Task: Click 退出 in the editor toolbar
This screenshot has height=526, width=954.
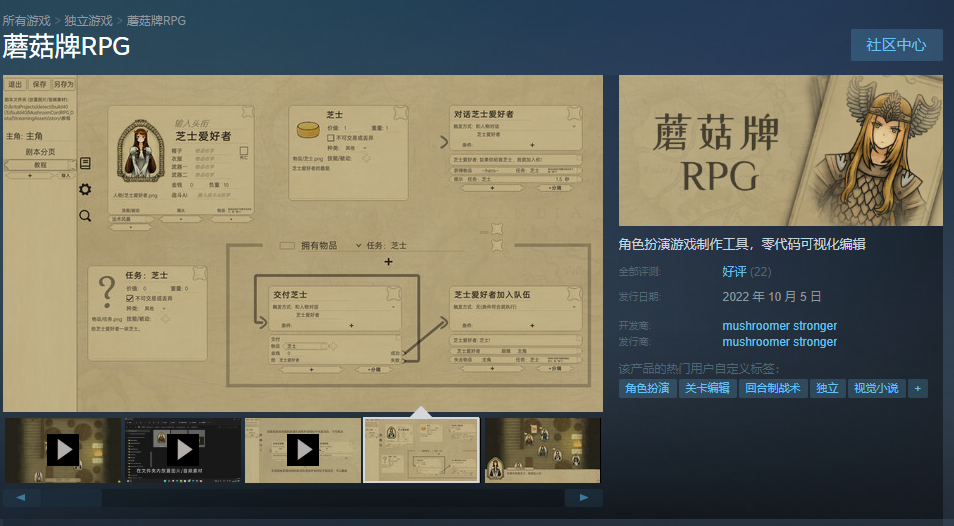Action: [15, 84]
